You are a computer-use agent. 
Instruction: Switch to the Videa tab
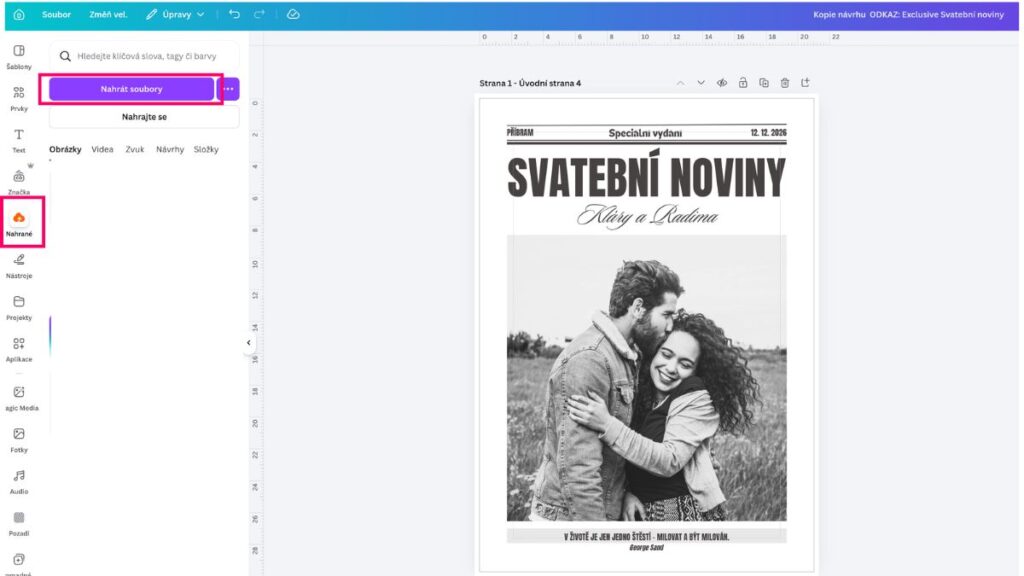tap(103, 150)
